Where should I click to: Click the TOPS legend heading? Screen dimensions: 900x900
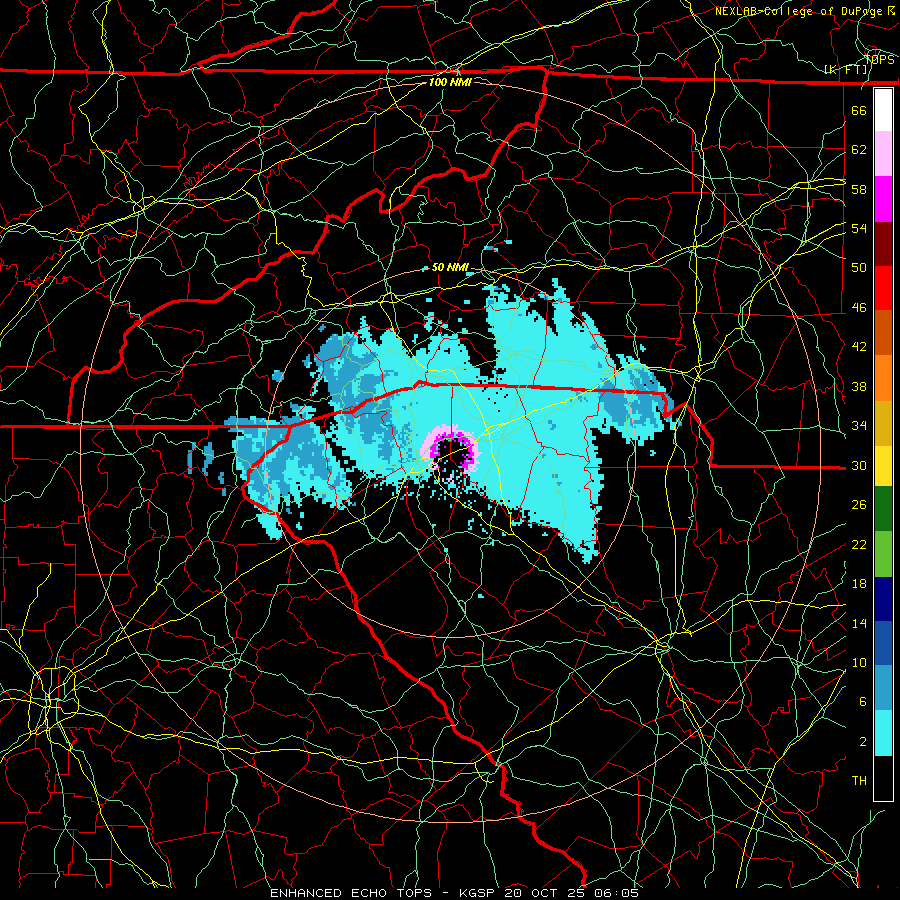pos(879,59)
